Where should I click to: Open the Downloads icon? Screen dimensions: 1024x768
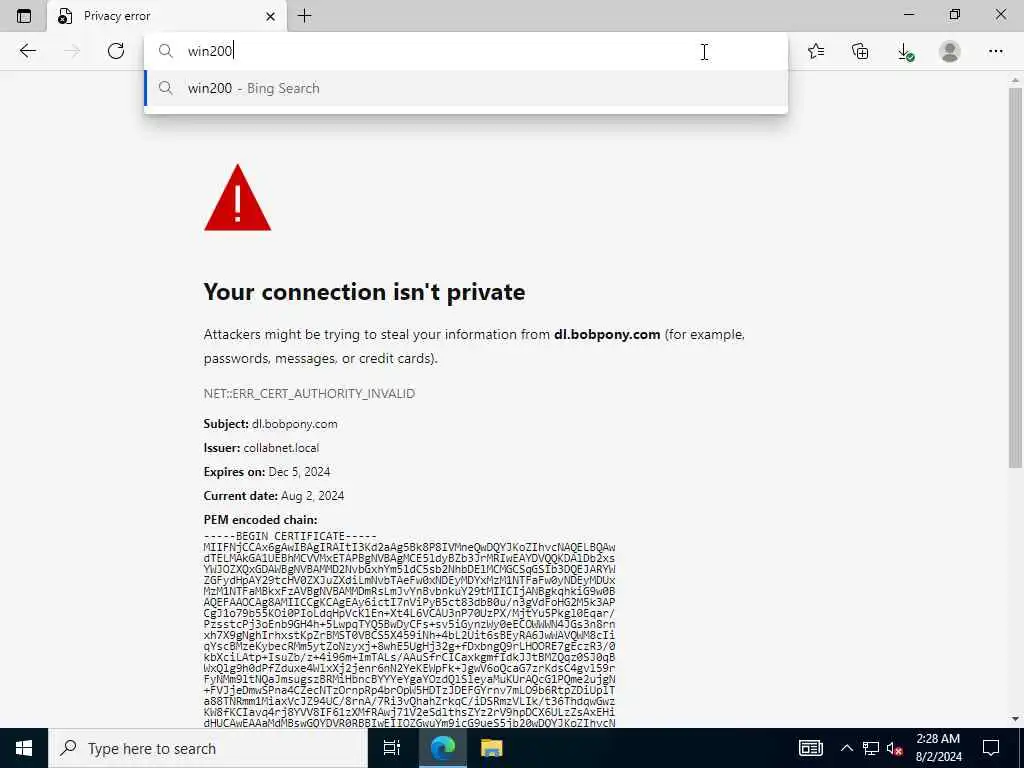click(x=905, y=52)
